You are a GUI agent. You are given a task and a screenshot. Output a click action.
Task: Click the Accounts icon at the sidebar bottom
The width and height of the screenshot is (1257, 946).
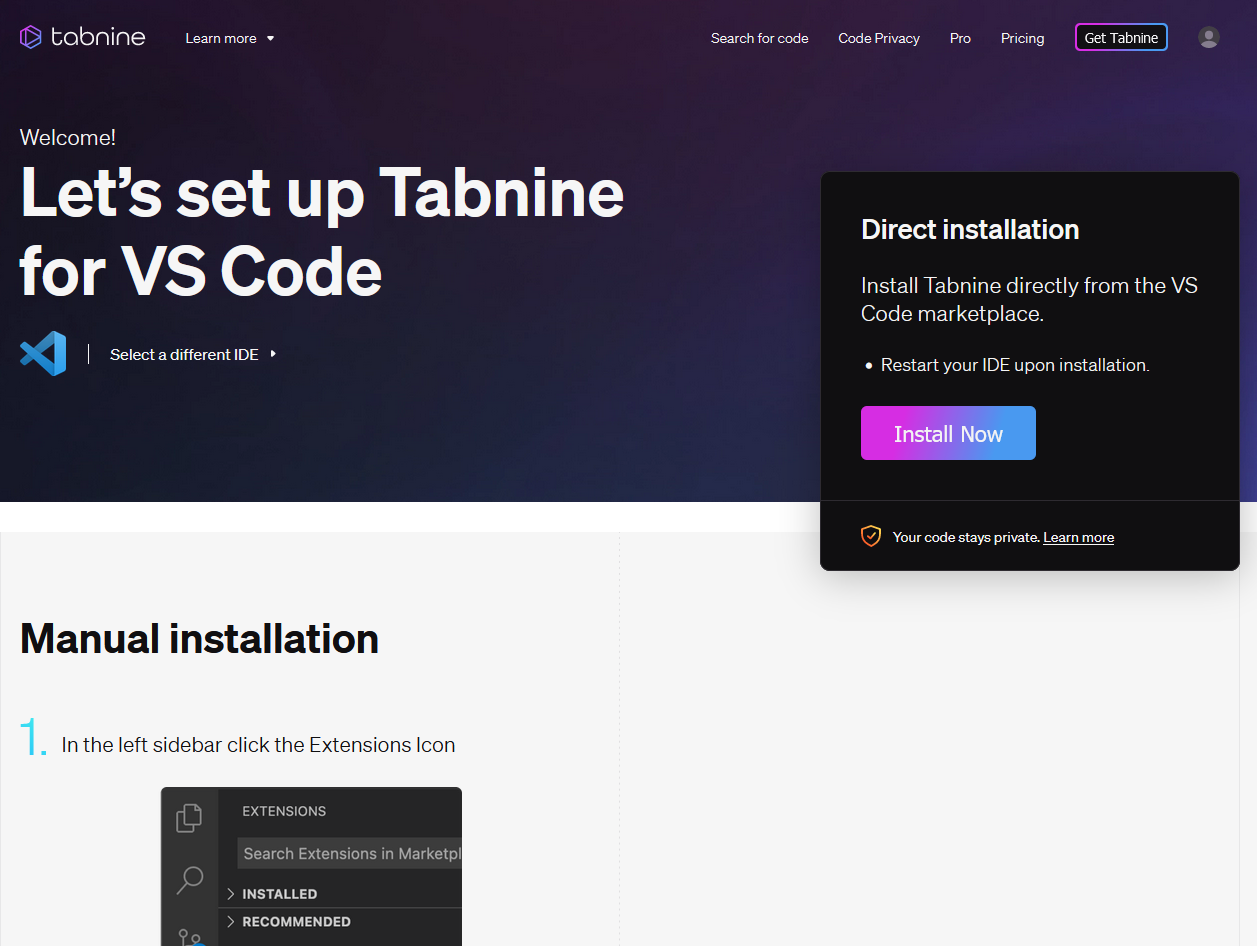[189, 938]
